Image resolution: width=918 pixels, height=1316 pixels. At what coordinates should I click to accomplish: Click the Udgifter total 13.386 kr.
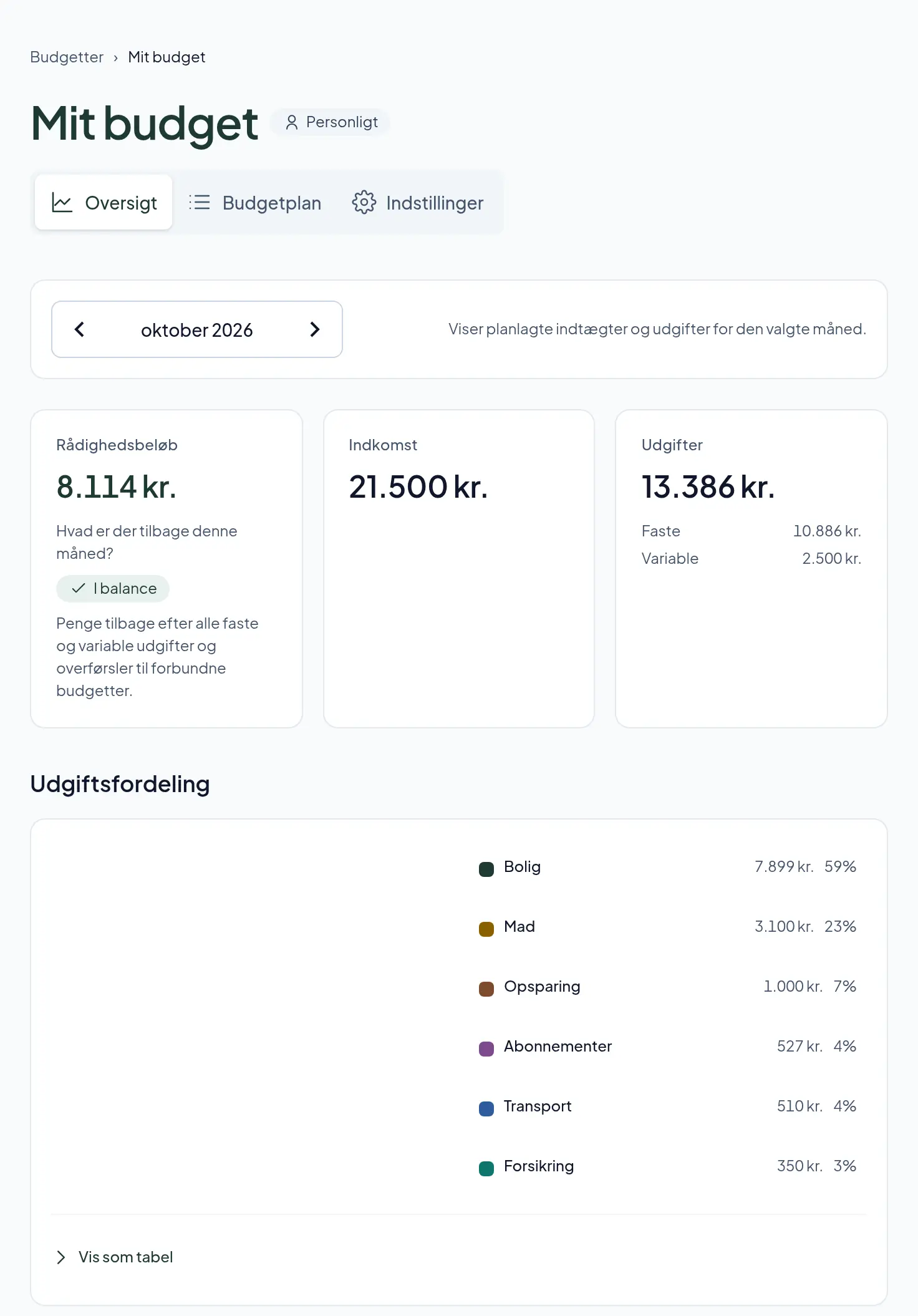point(708,486)
